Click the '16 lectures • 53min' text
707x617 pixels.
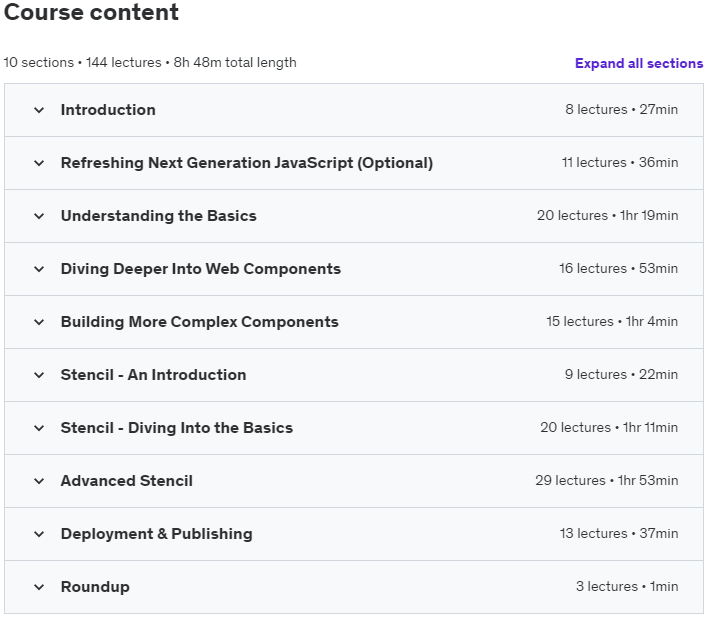619,268
